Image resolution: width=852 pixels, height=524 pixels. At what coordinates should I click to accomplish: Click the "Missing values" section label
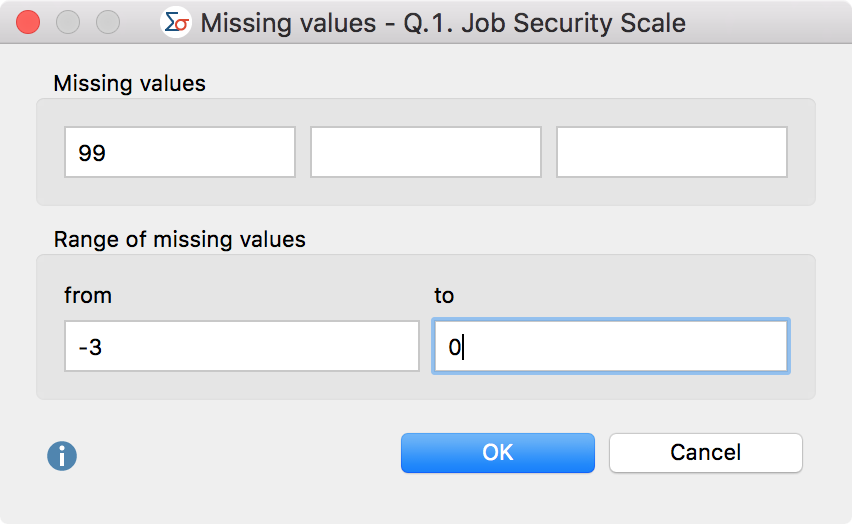130,84
